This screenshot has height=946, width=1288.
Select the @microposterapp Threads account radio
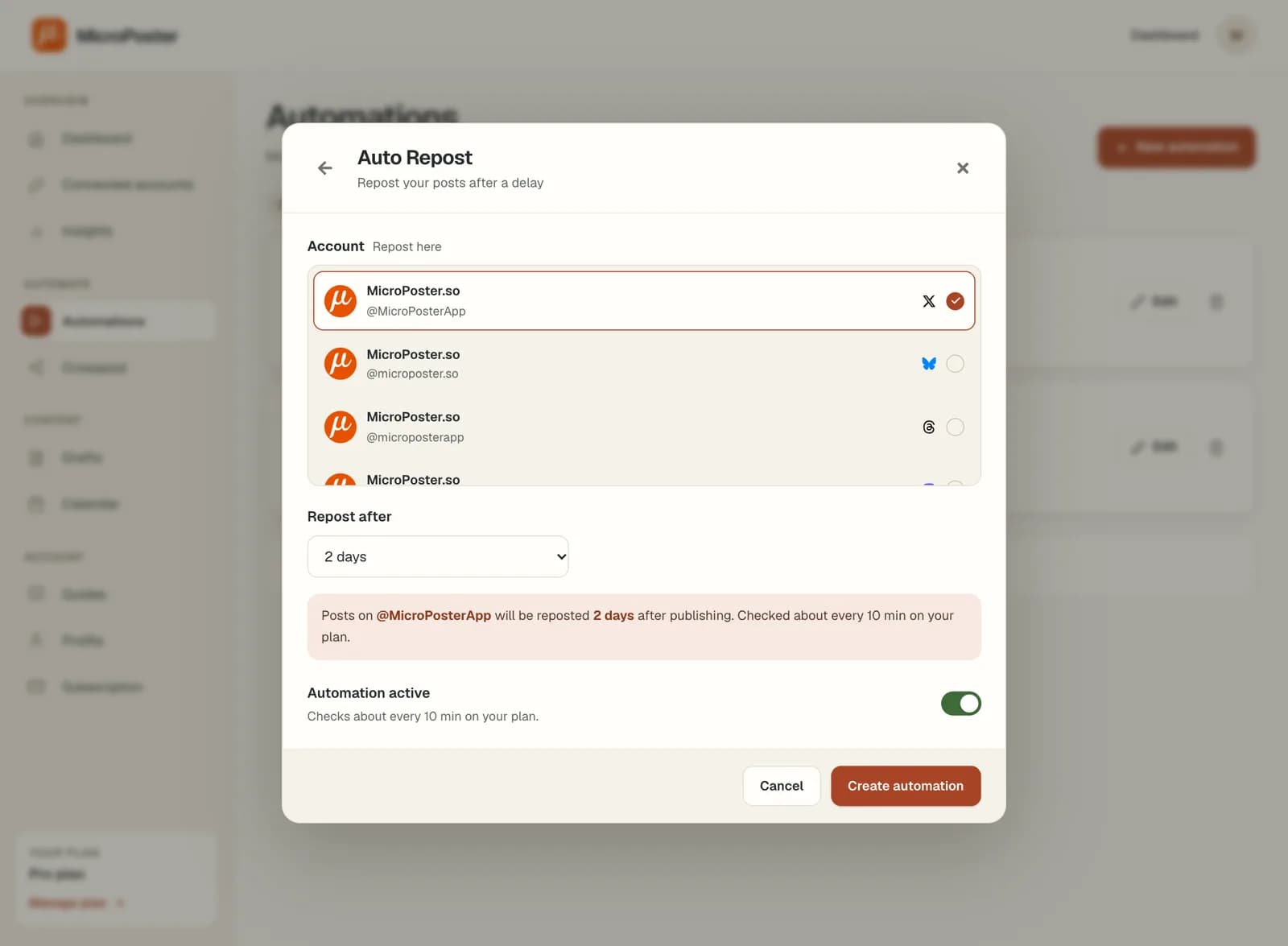(955, 427)
